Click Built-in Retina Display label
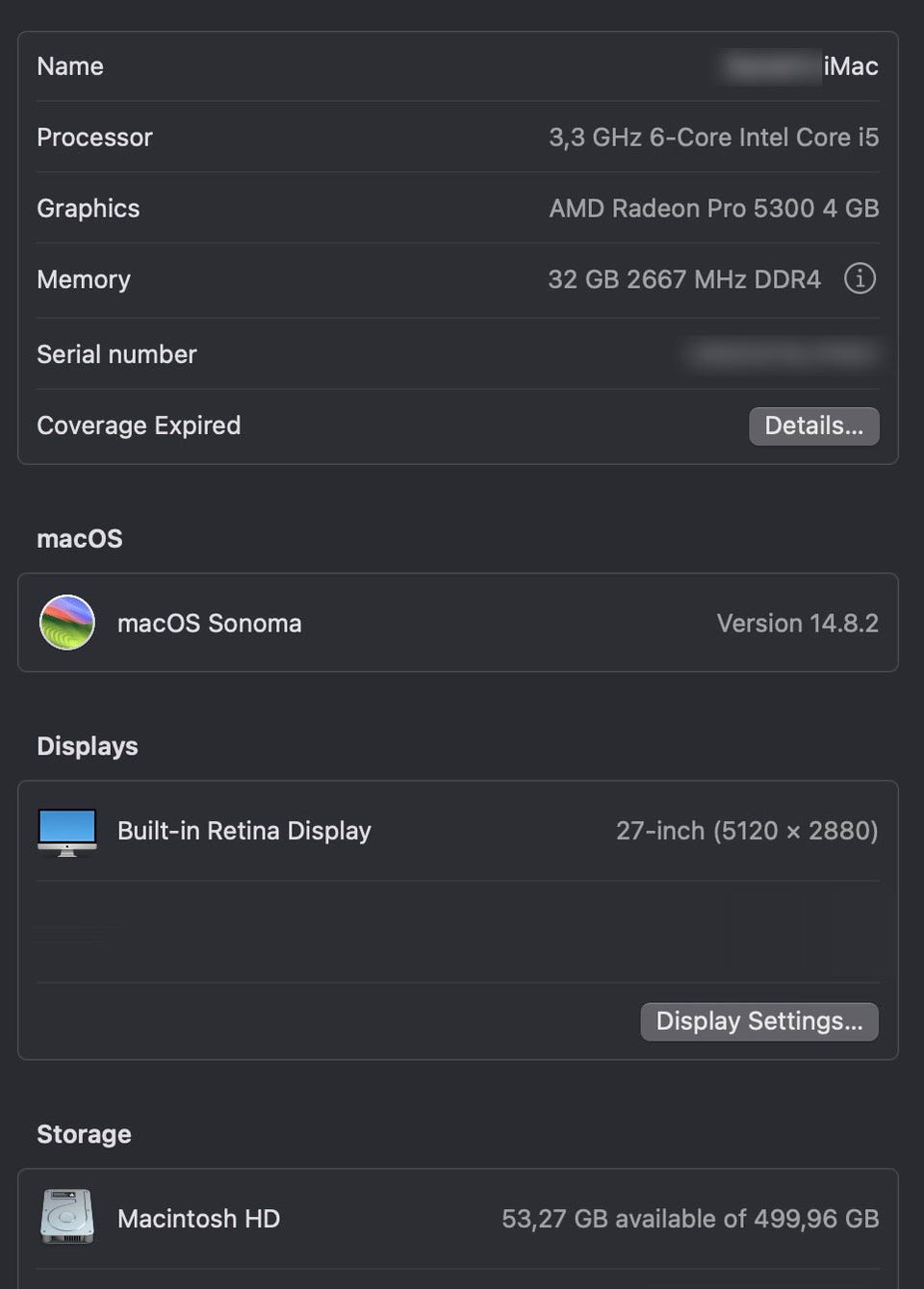 click(x=244, y=831)
